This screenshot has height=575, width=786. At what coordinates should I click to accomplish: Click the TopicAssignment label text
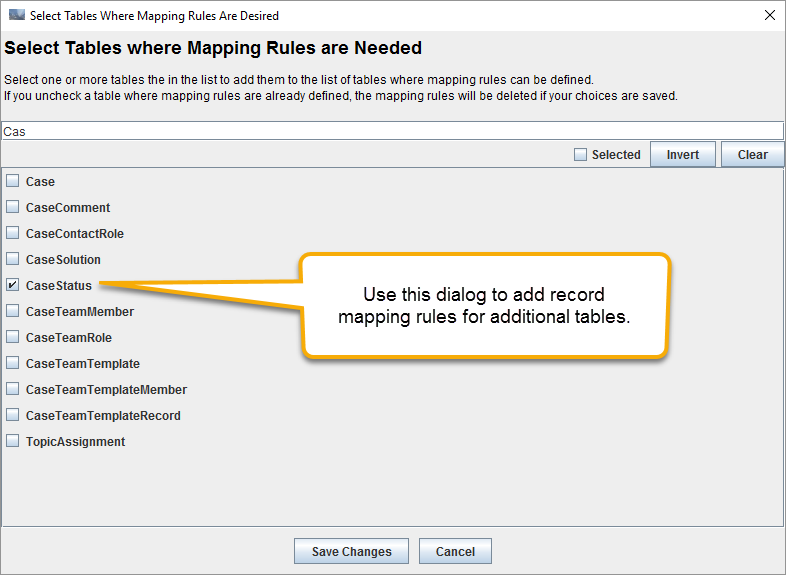[x=75, y=442]
